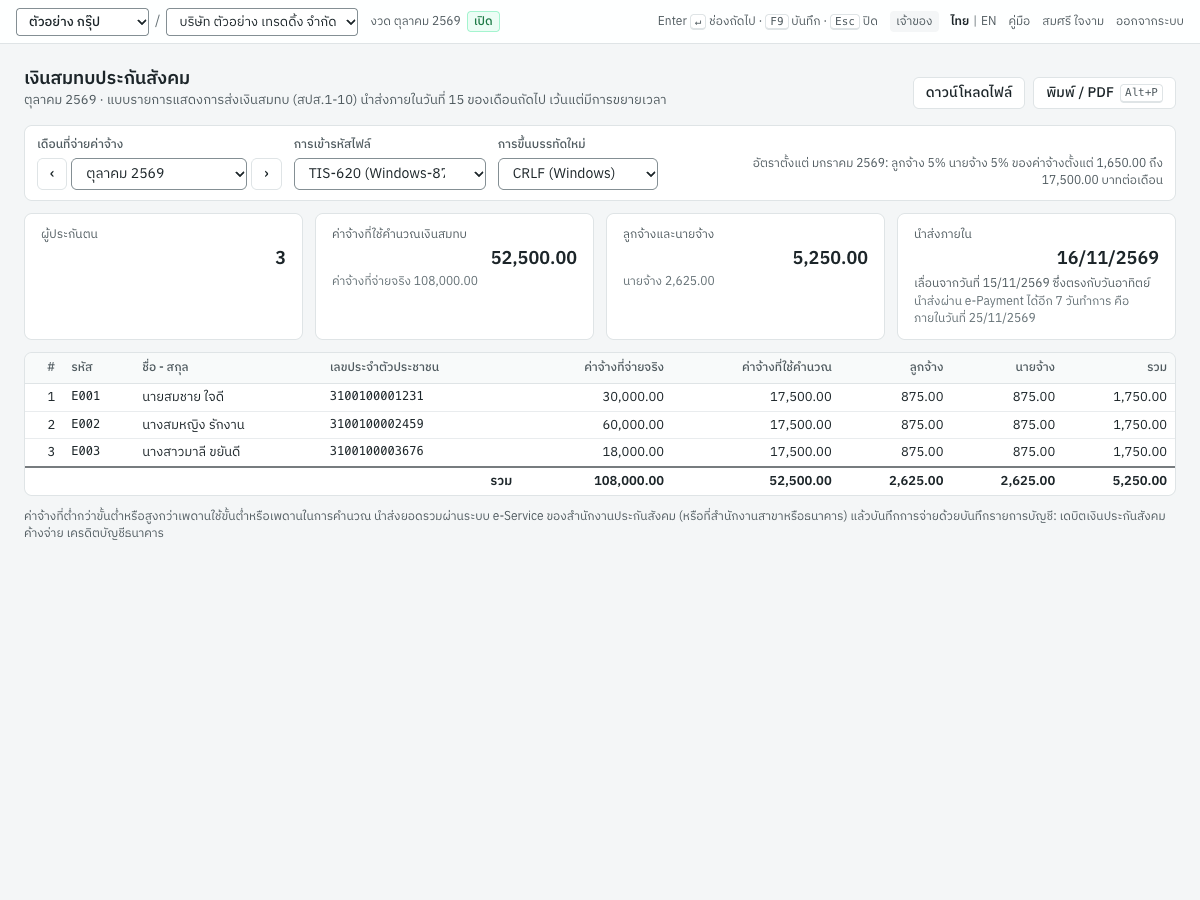
Task: Select employee row E001 นายสมชาย ใจดี
Action: point(600,397)
